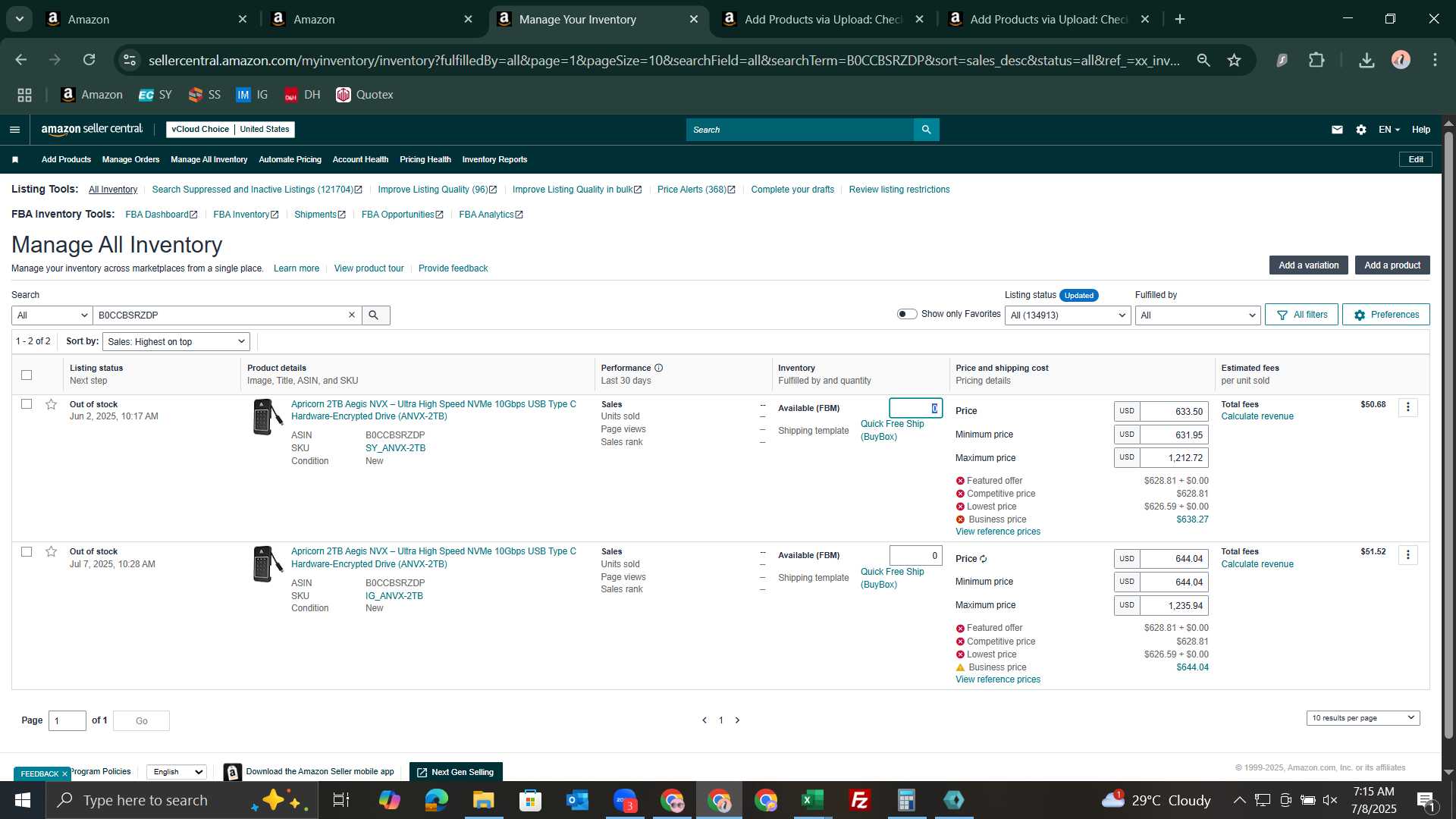Screen dimensions: 1456x819
Task: Check the select-all listings checkbox
Action: coord(27,375)
